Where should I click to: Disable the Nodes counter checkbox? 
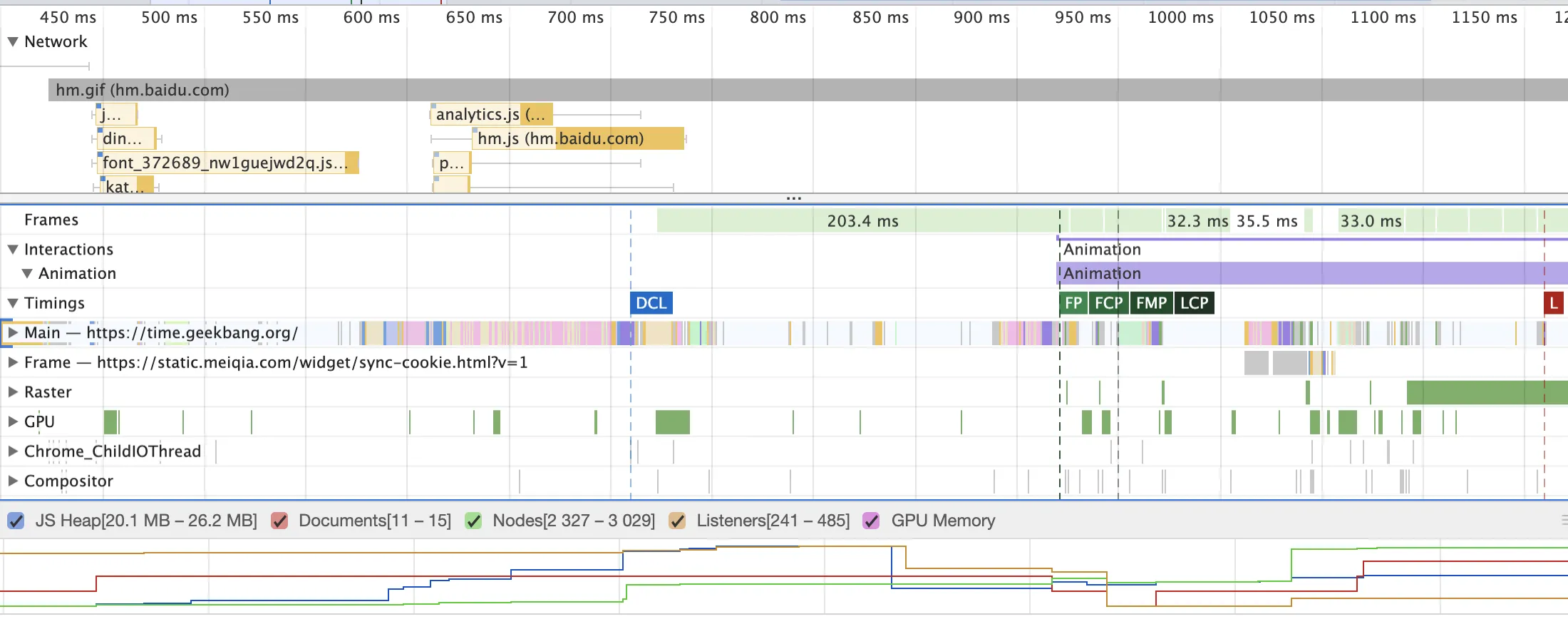tap(473, 521)
